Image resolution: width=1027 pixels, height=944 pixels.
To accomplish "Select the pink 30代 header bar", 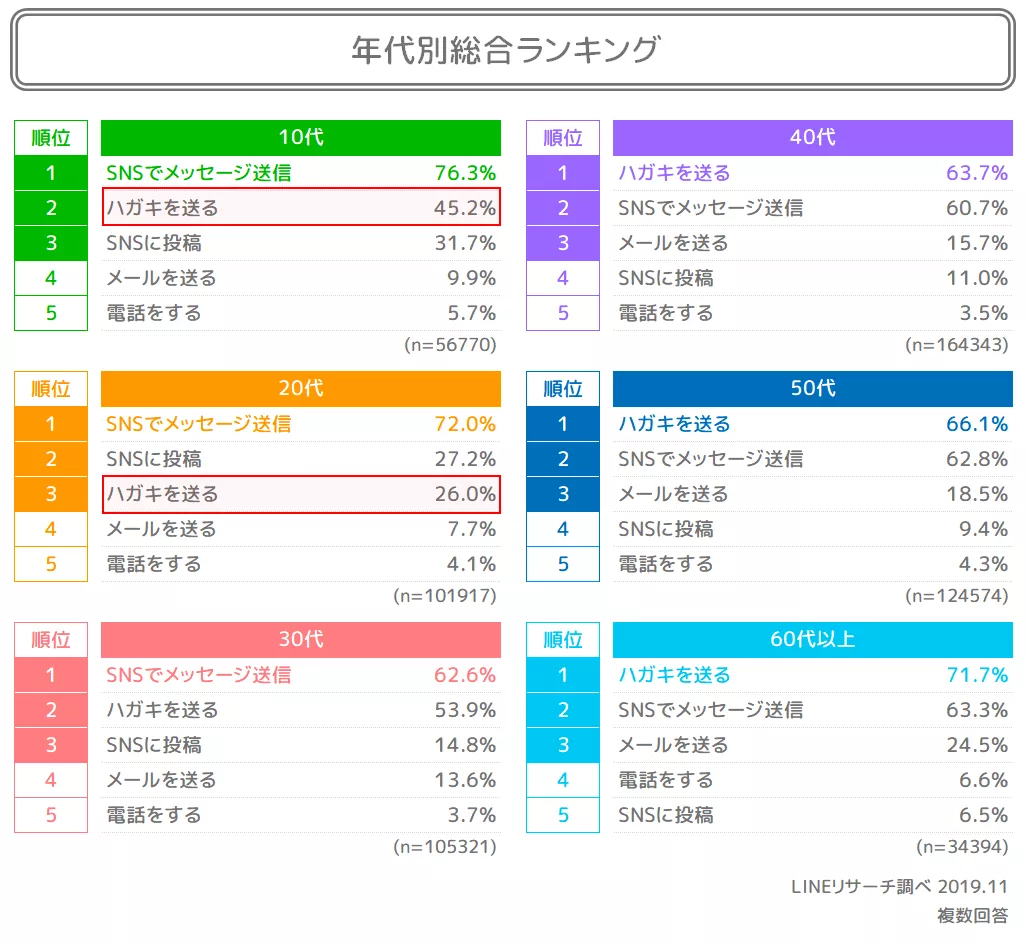I will (300, 640).
